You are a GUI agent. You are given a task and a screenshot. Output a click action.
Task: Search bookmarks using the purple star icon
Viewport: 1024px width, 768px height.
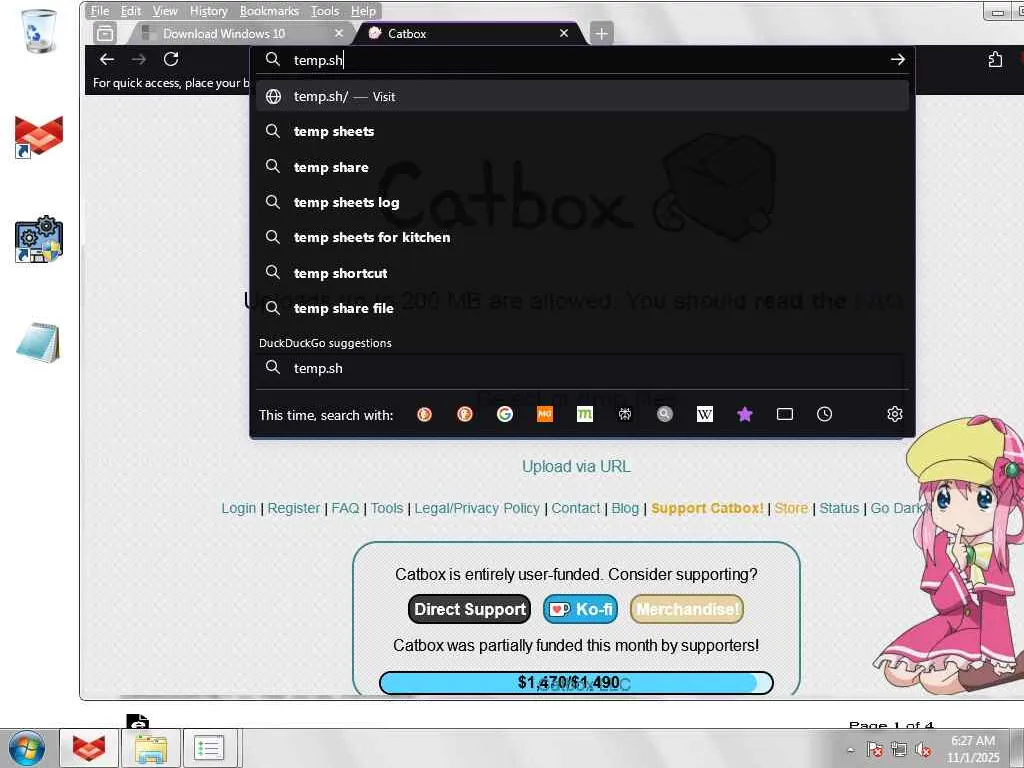point(744,414)
